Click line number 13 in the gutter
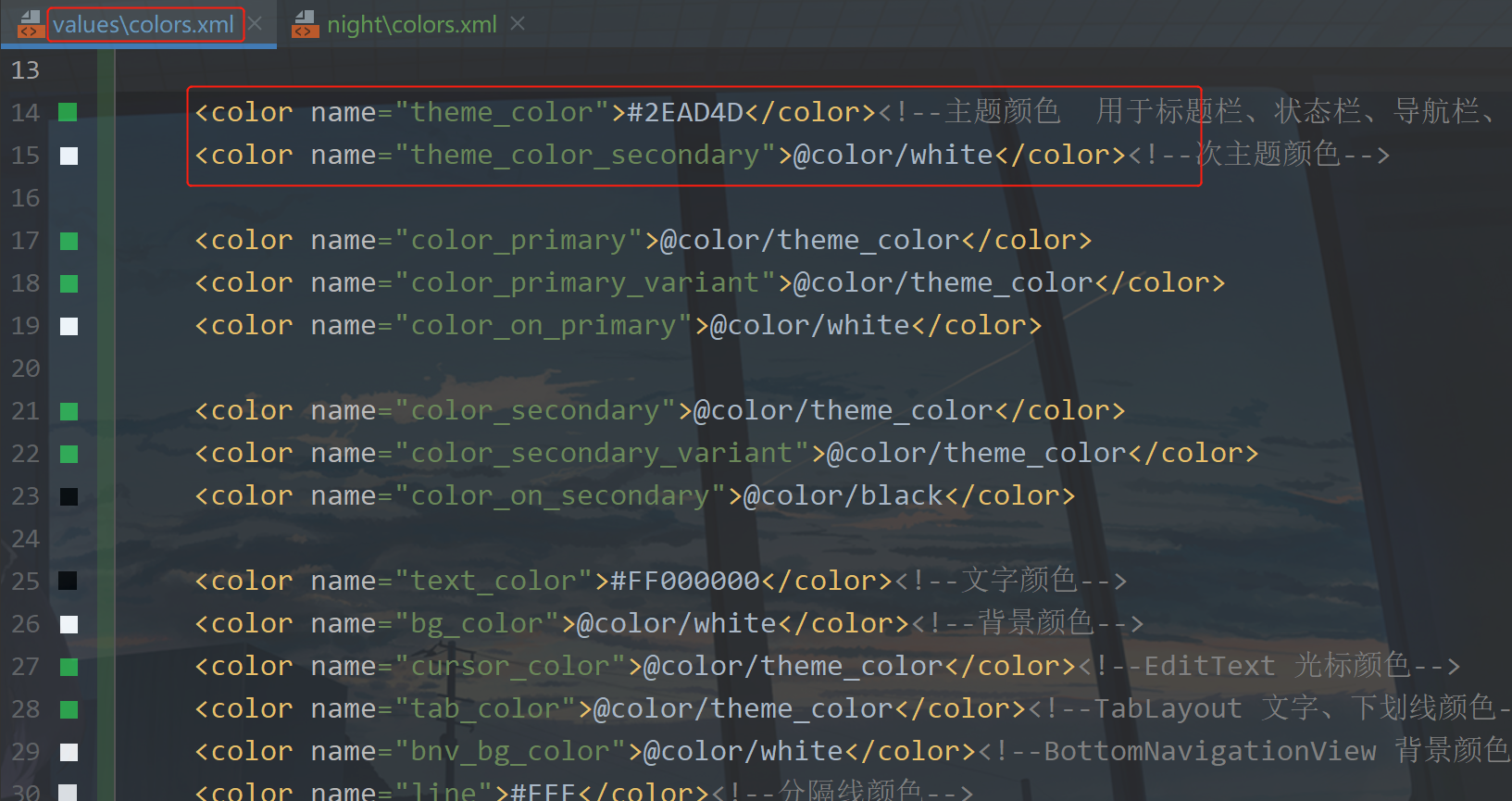Viewport: 1512px width, 801px height. point(26,70)
